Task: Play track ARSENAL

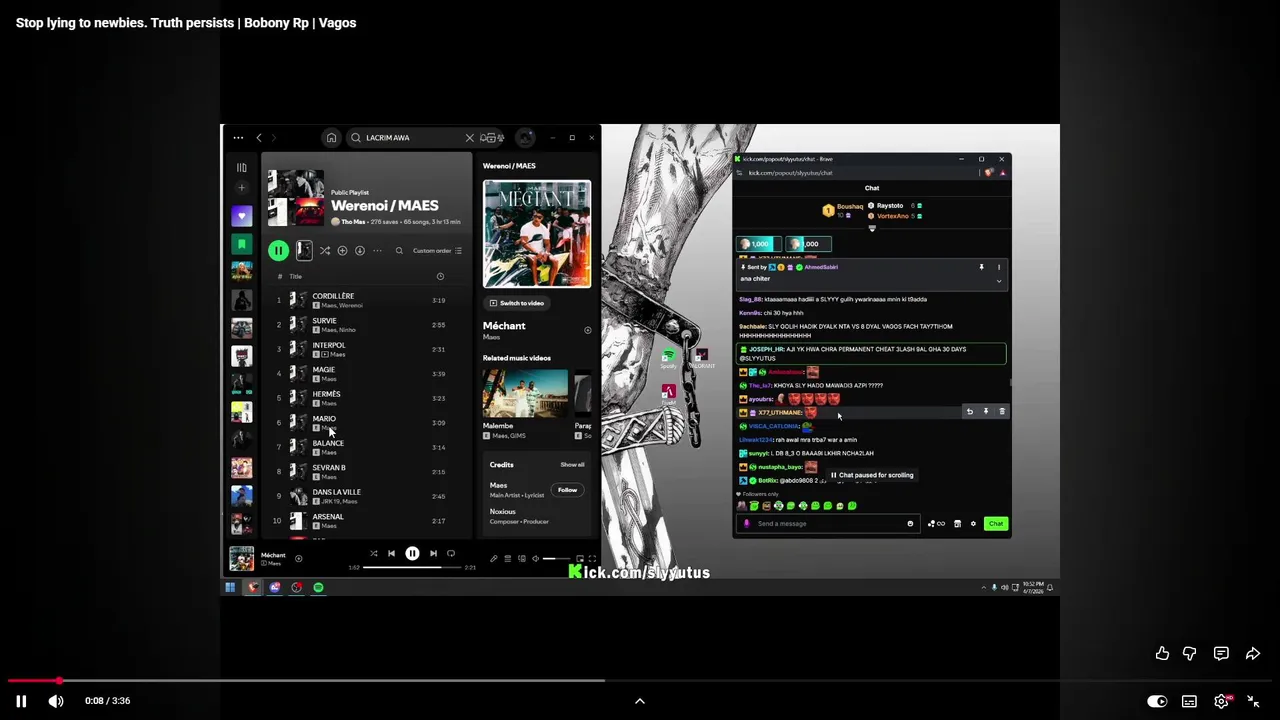Action: (x=365, y=521)
